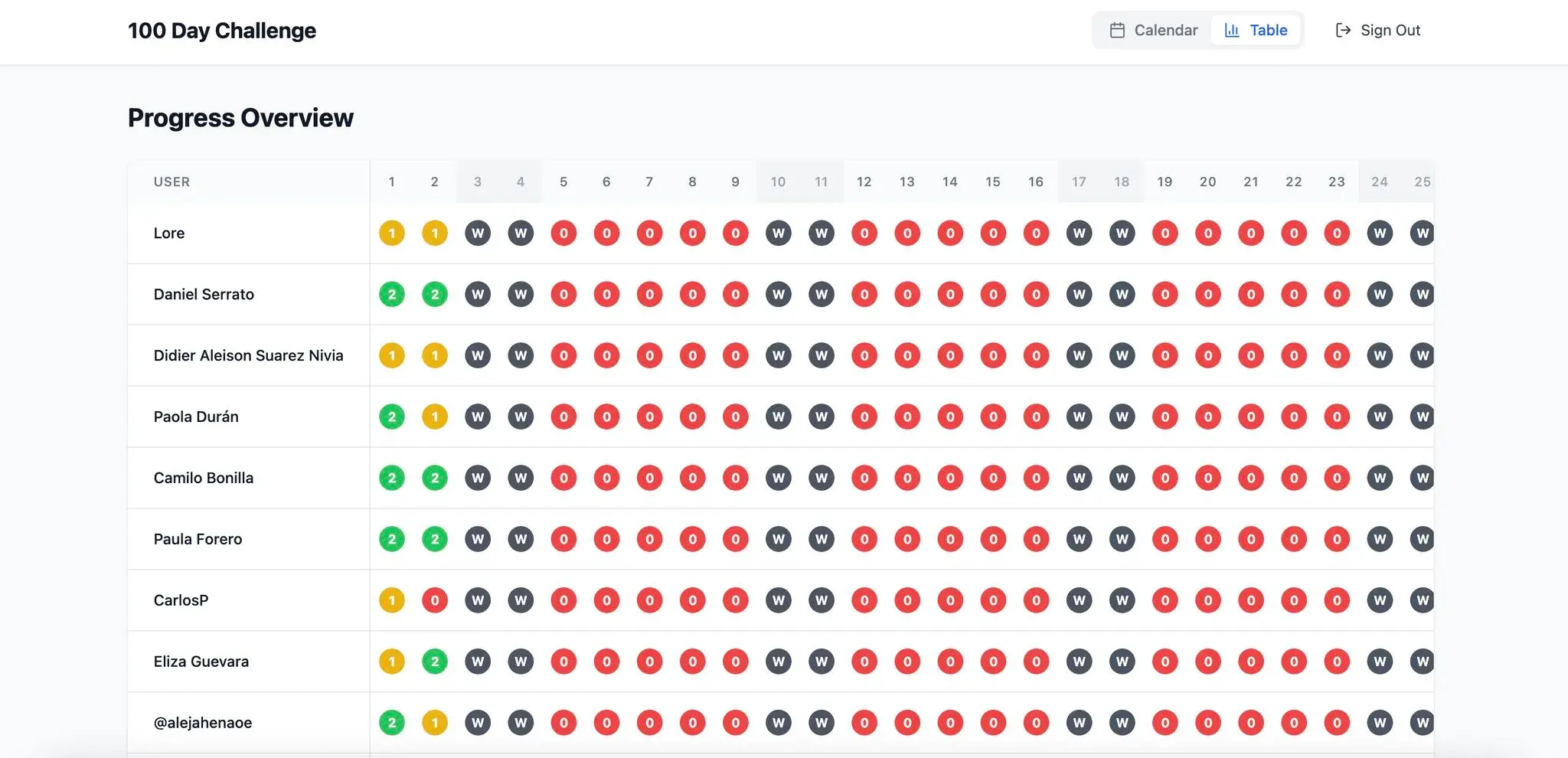The width and height of the screenshot is (1568, 758).
Task: Click Camilo Bonilla's day 5 red badge
Action: [x=563, y=479]
